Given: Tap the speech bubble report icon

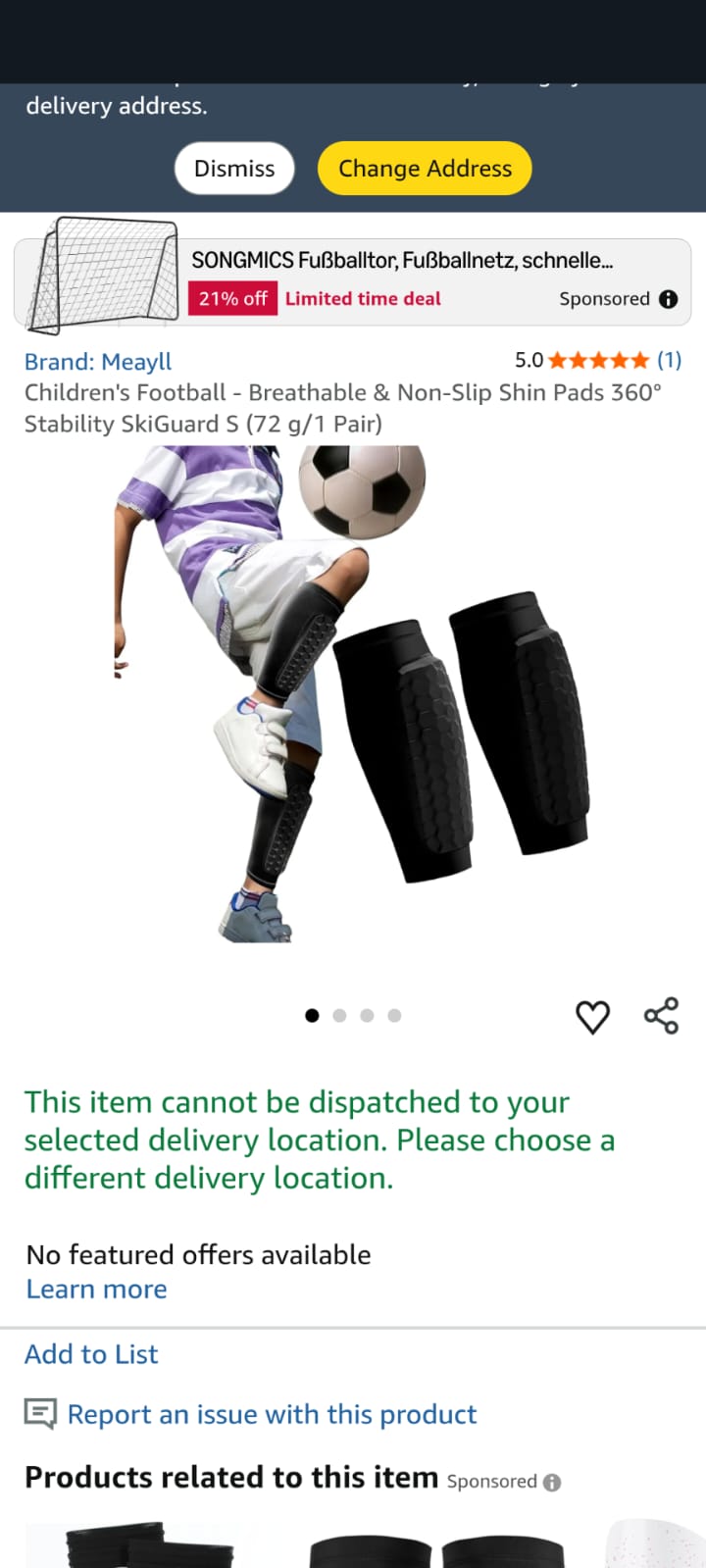Looking at the screenshot, I should [x=40, y=1414].
